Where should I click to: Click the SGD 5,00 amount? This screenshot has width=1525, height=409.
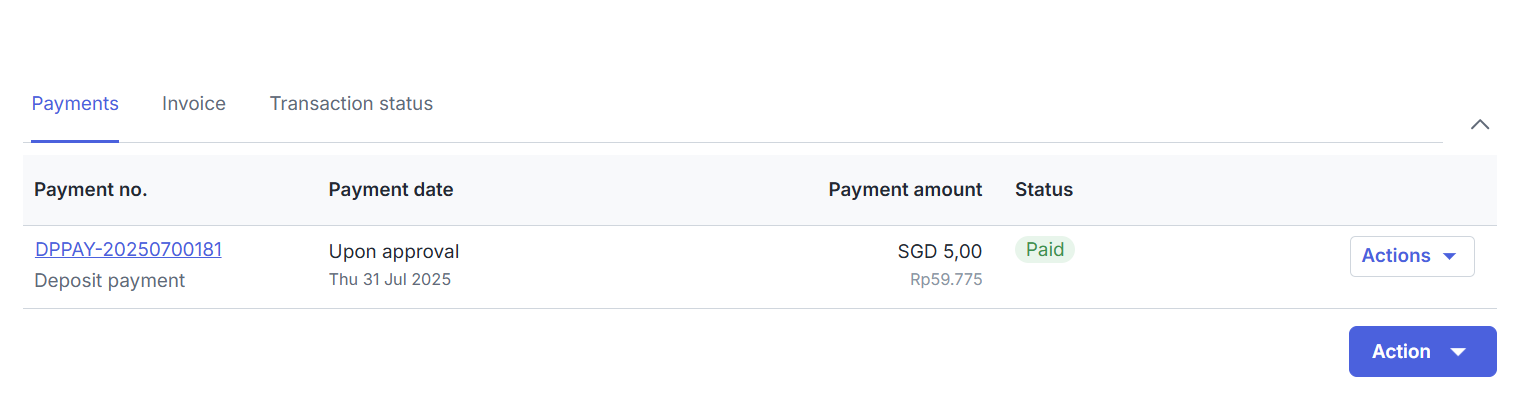tap(939, 252)
